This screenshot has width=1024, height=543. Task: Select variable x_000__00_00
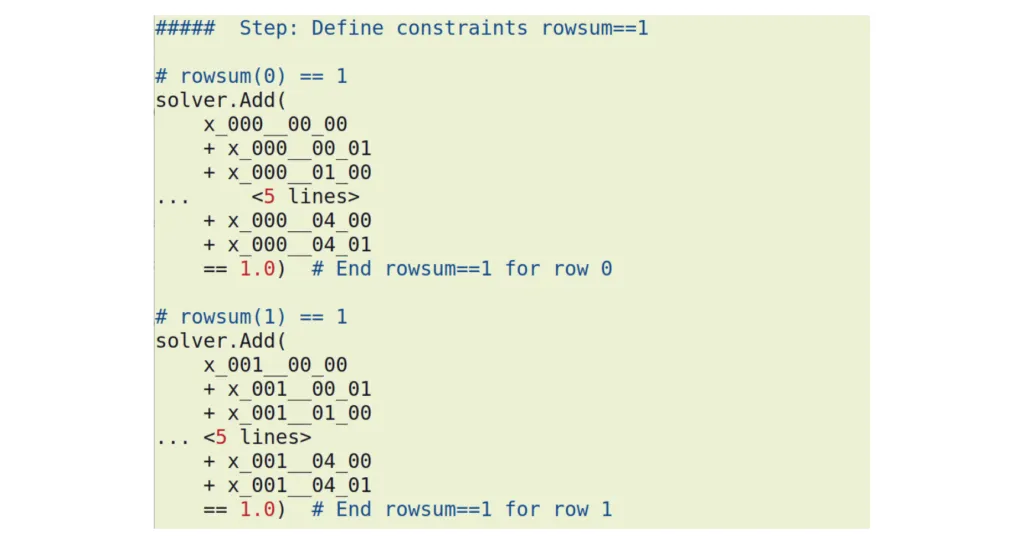coord(275,124)
